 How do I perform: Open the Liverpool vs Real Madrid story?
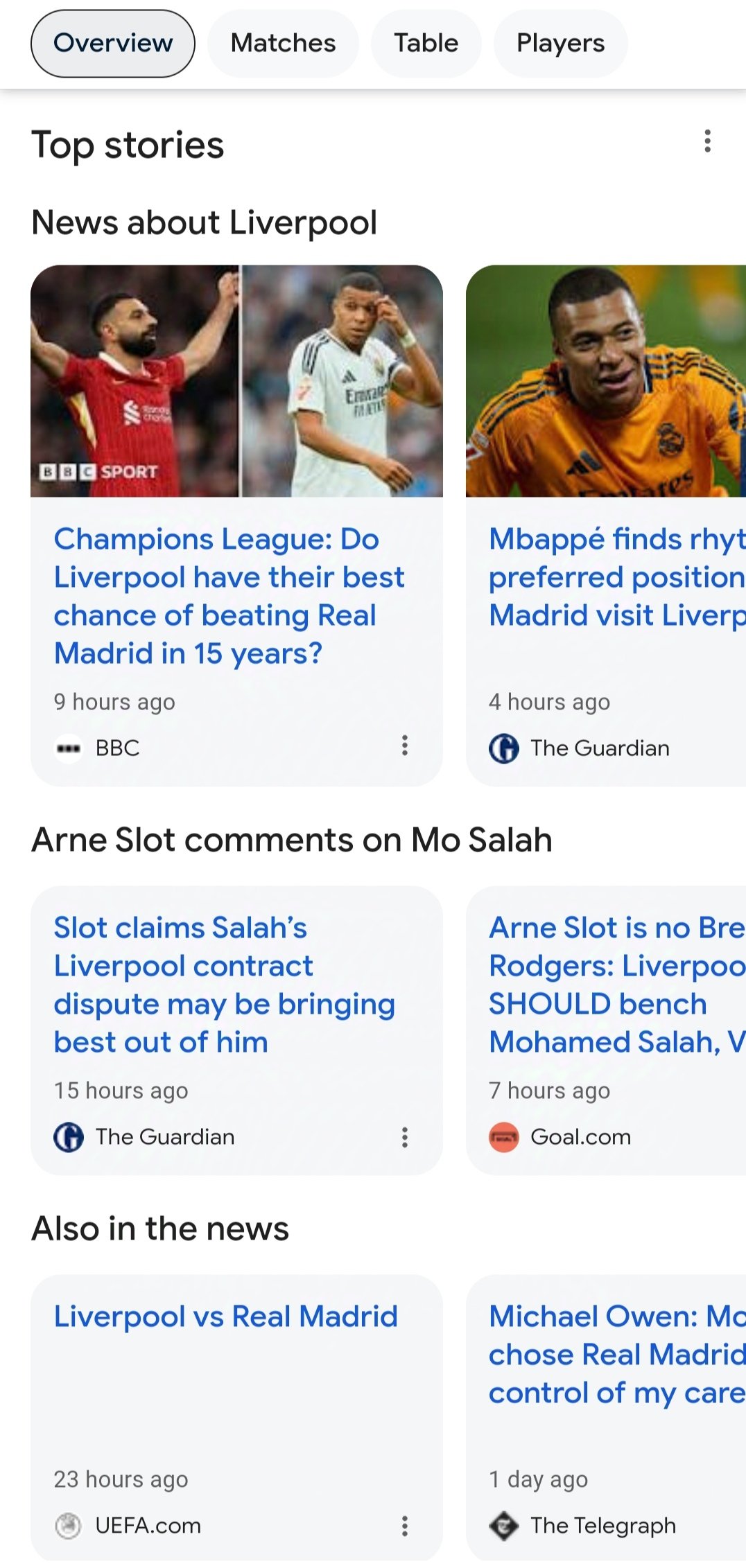(226, 1316)
